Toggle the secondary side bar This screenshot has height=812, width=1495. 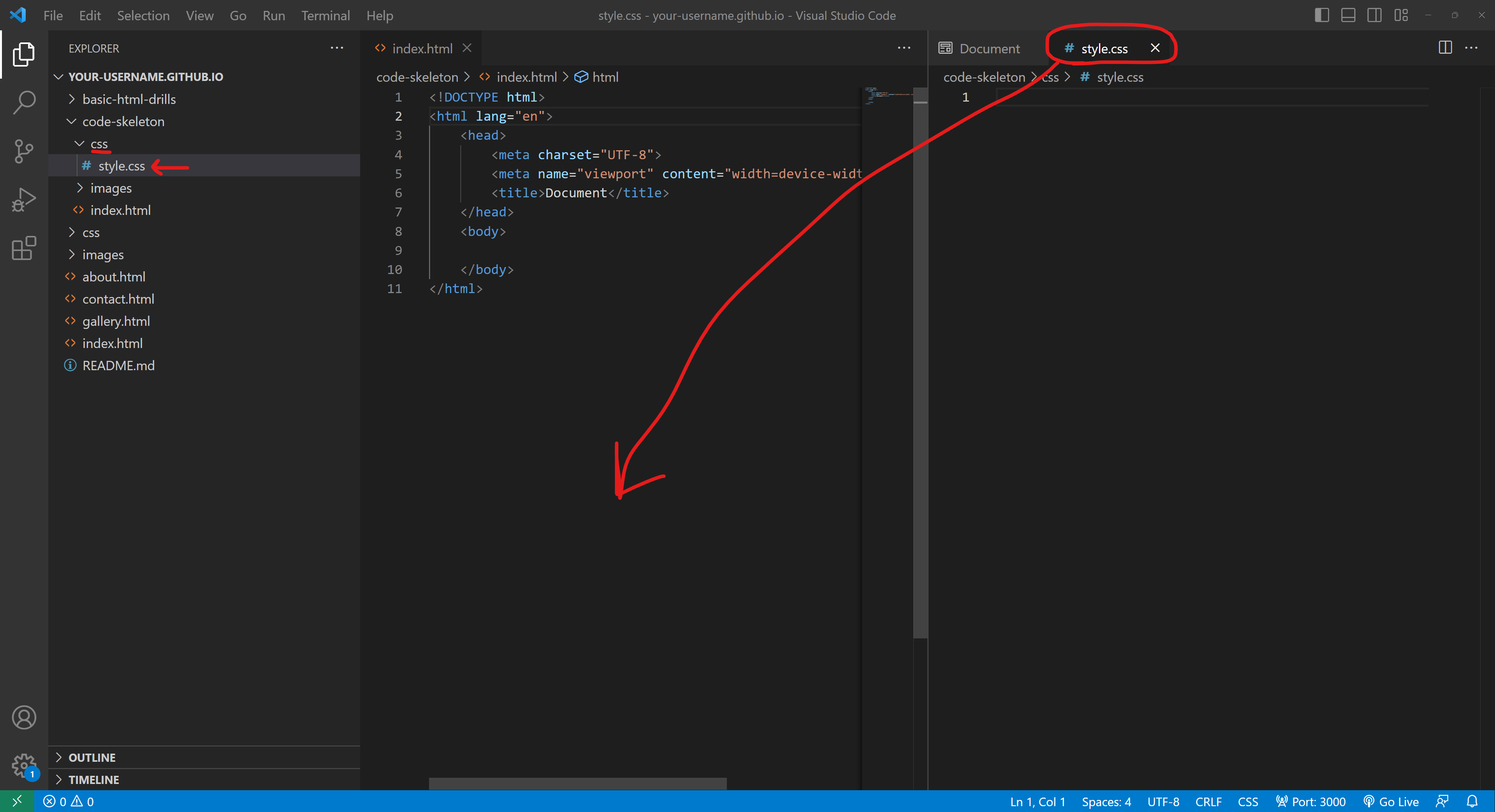pyautogui.click(x=1374, y=15)
